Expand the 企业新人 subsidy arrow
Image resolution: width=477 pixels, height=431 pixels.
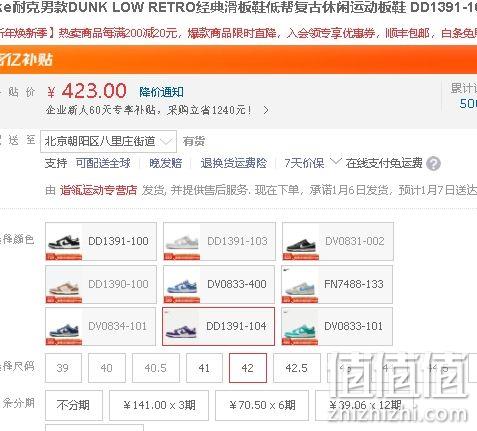pos(266,110)
